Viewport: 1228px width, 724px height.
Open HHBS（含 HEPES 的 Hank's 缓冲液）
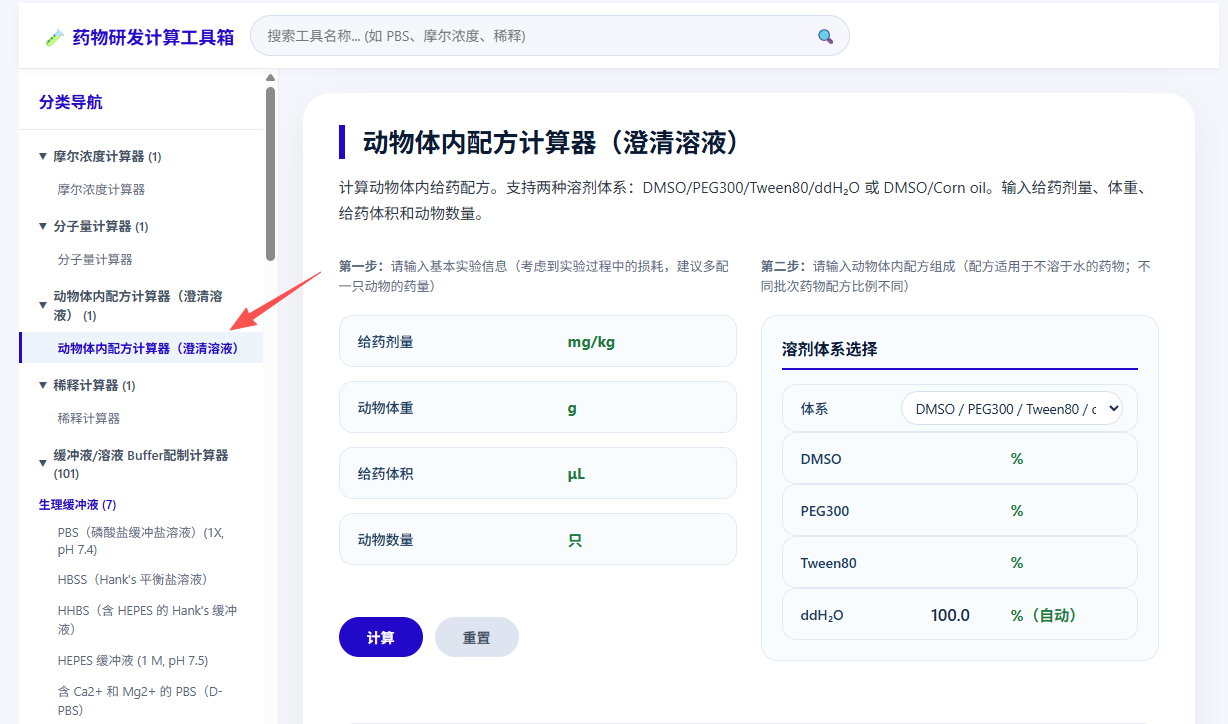coord(148,619)
